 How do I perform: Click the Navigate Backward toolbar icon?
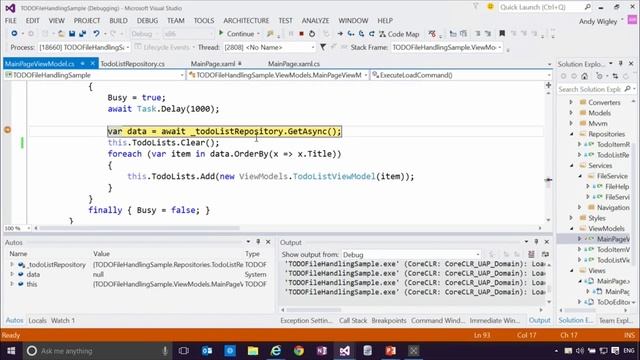14,33
